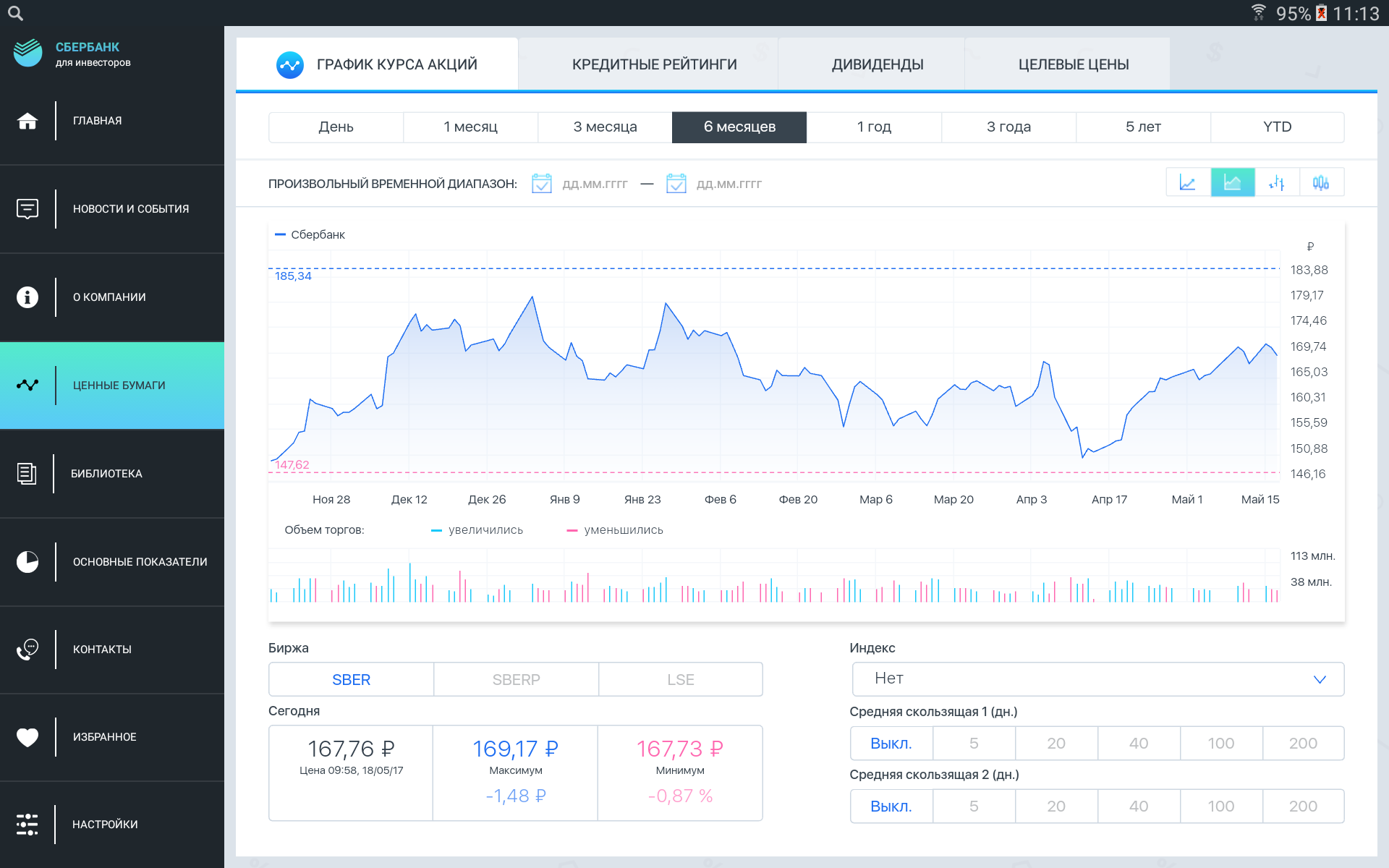Open start date calendar picker
1389x868 pixels.
(541, 184)
